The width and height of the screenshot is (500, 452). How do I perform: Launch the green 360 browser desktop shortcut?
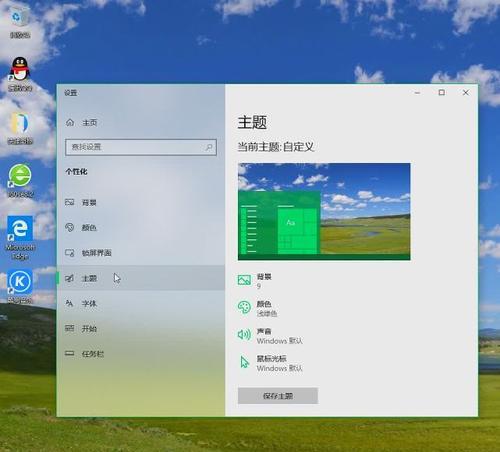(x=20, y=180)
